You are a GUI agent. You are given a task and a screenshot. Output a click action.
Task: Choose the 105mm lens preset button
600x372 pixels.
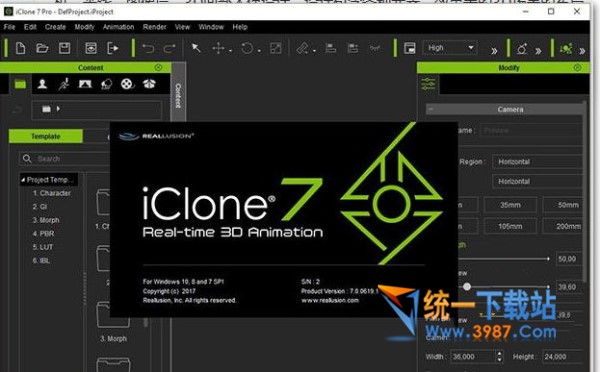point(510,226)
